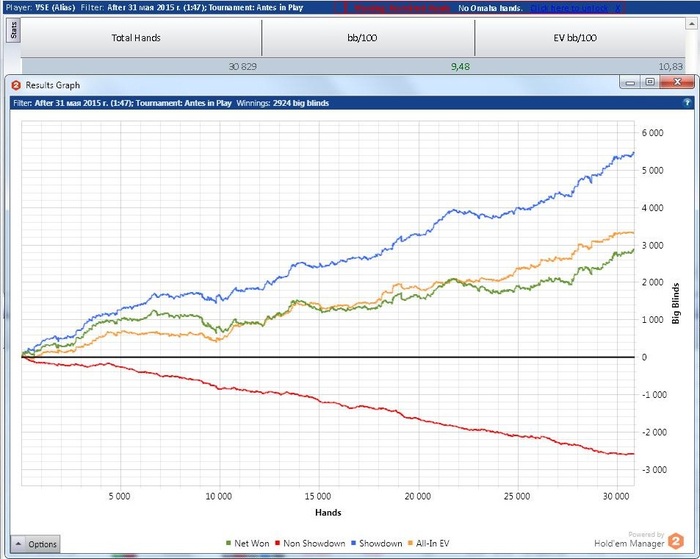Close the Results Graph window
This screenshot has height=559, width=700.
(x=677, y=82)
